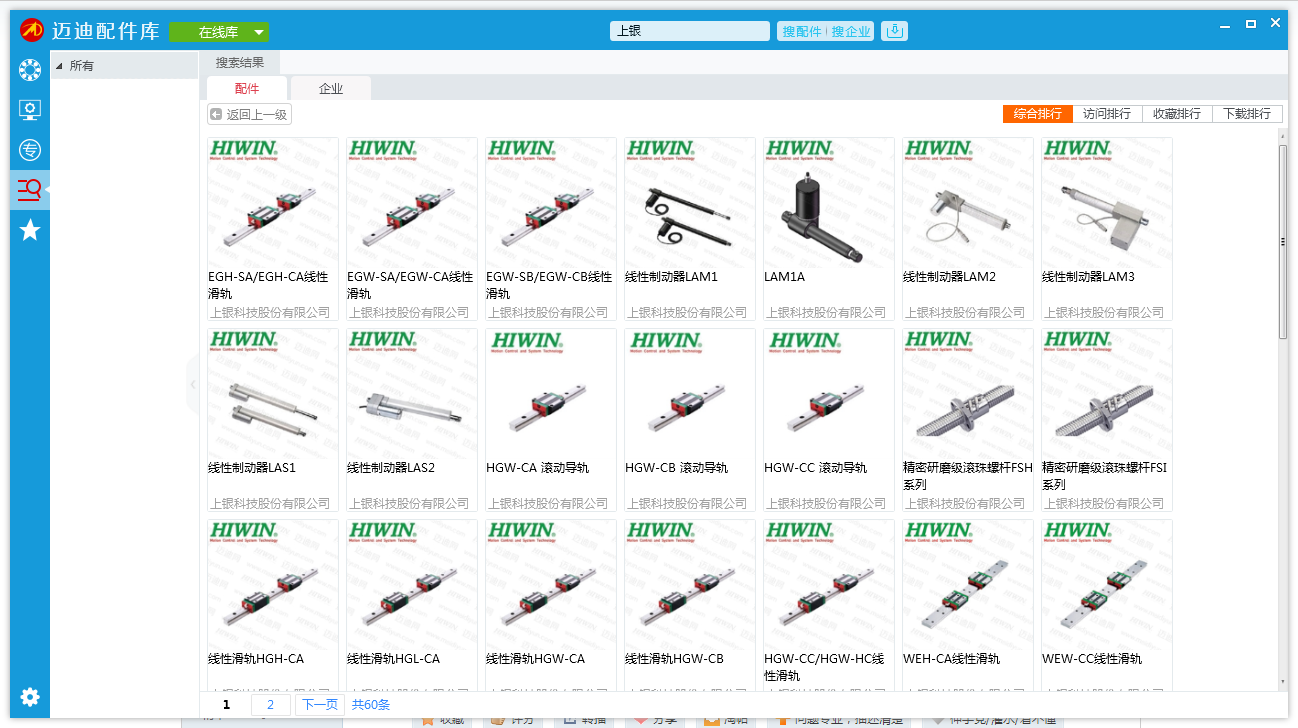Open LAM1A product thumbnail

(x=829, y=203)
